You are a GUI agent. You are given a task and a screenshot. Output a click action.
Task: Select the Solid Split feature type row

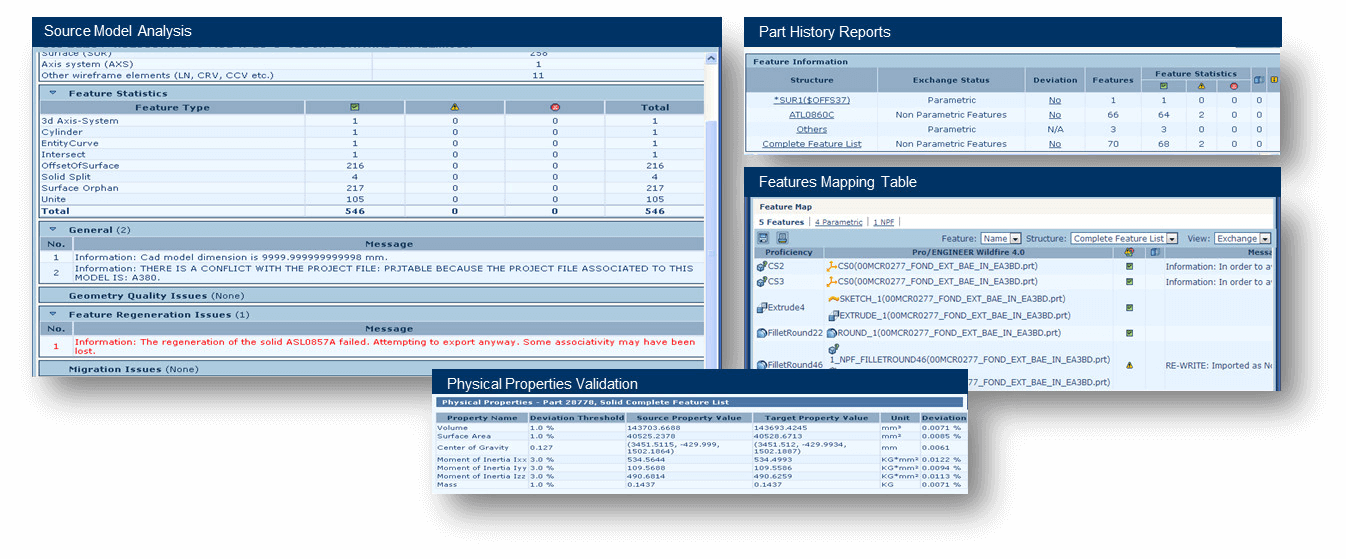(x=370, y=177)
